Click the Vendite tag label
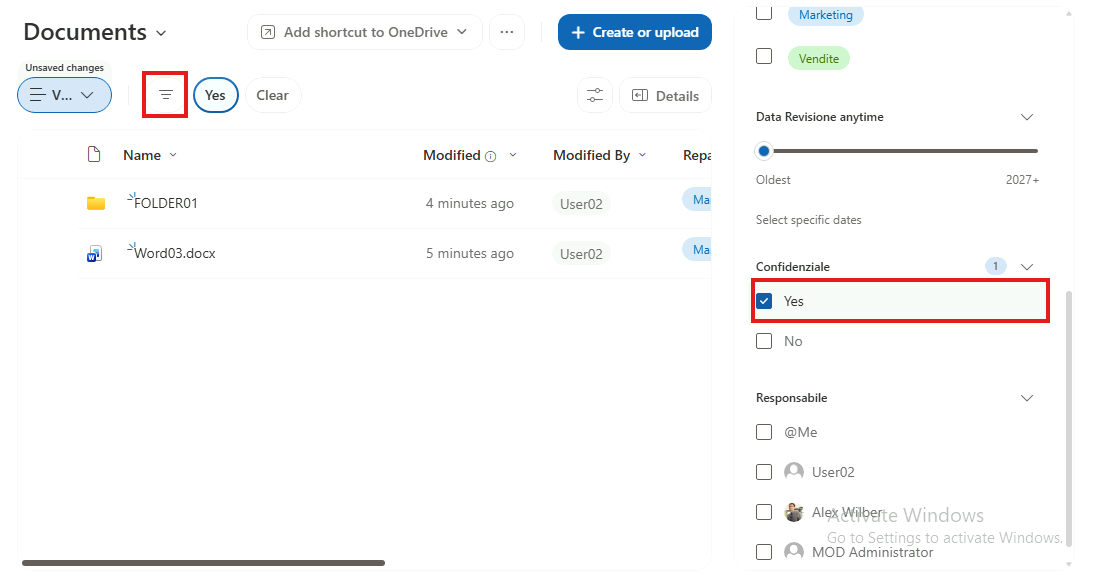1100x583 pixels. pos(819,58)
